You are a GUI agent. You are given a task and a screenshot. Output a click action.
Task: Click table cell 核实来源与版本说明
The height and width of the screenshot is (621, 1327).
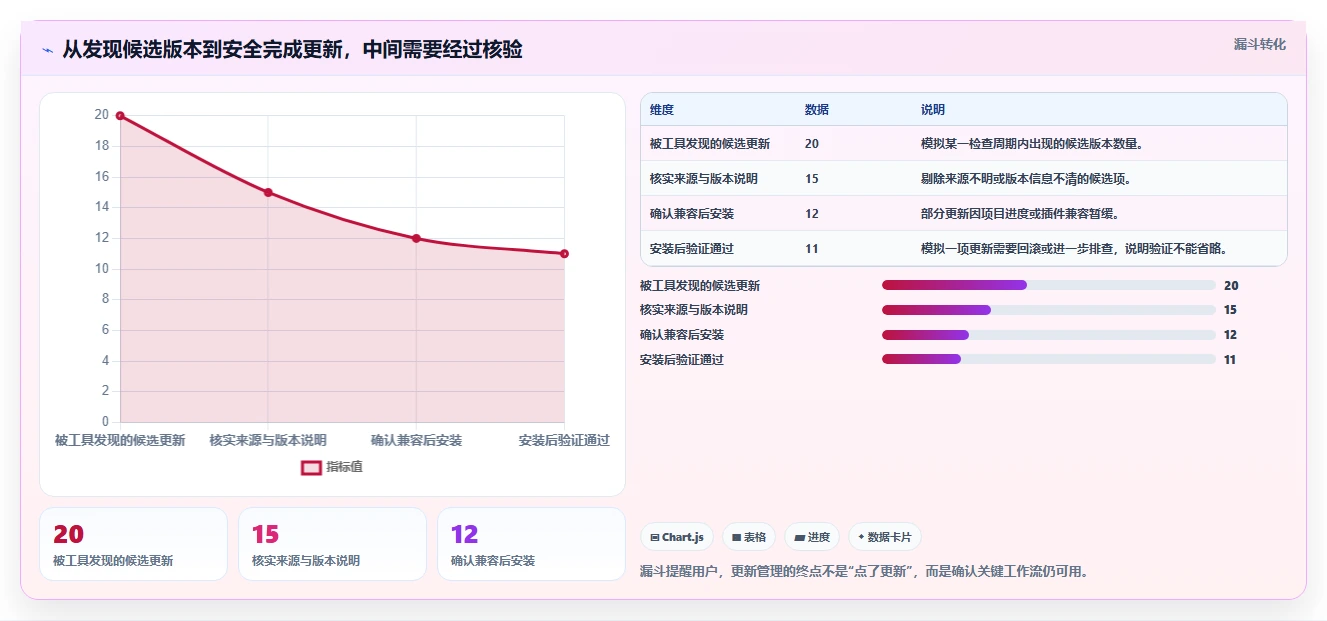point(704,179)
